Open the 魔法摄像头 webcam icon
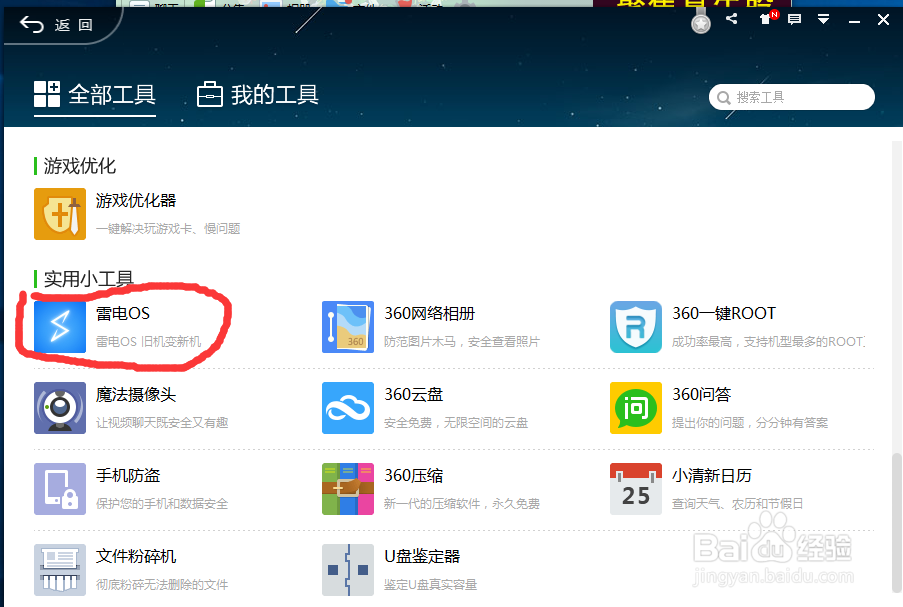Viewport: 903px width, 607px height. tap(60, 408)
